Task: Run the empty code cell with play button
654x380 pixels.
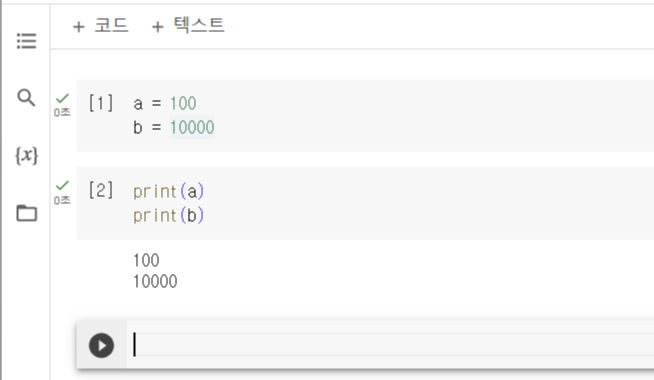Action: click(x=101, y=345)
